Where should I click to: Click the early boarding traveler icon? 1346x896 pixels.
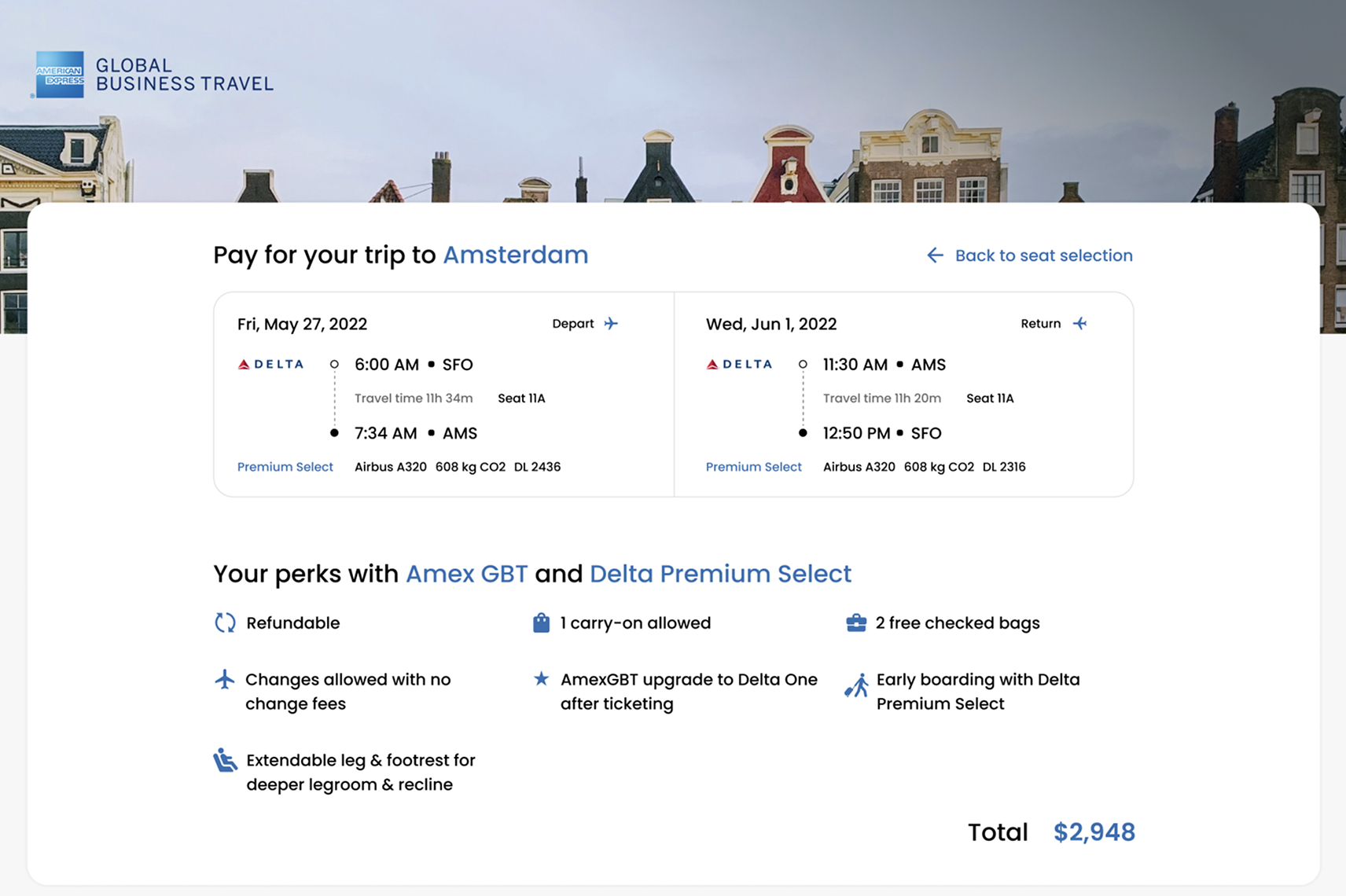[x=856, y=685]
